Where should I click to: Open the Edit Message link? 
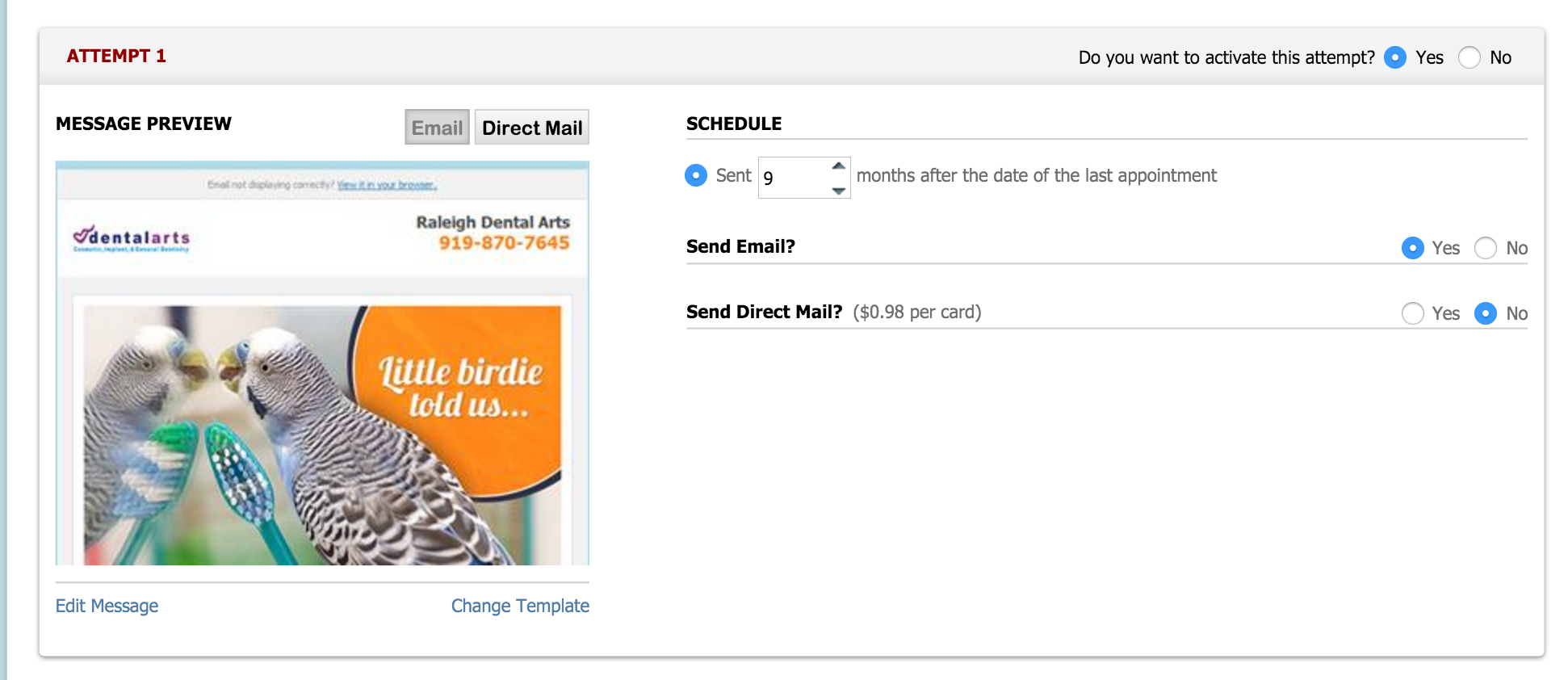[x=107, y=606]
